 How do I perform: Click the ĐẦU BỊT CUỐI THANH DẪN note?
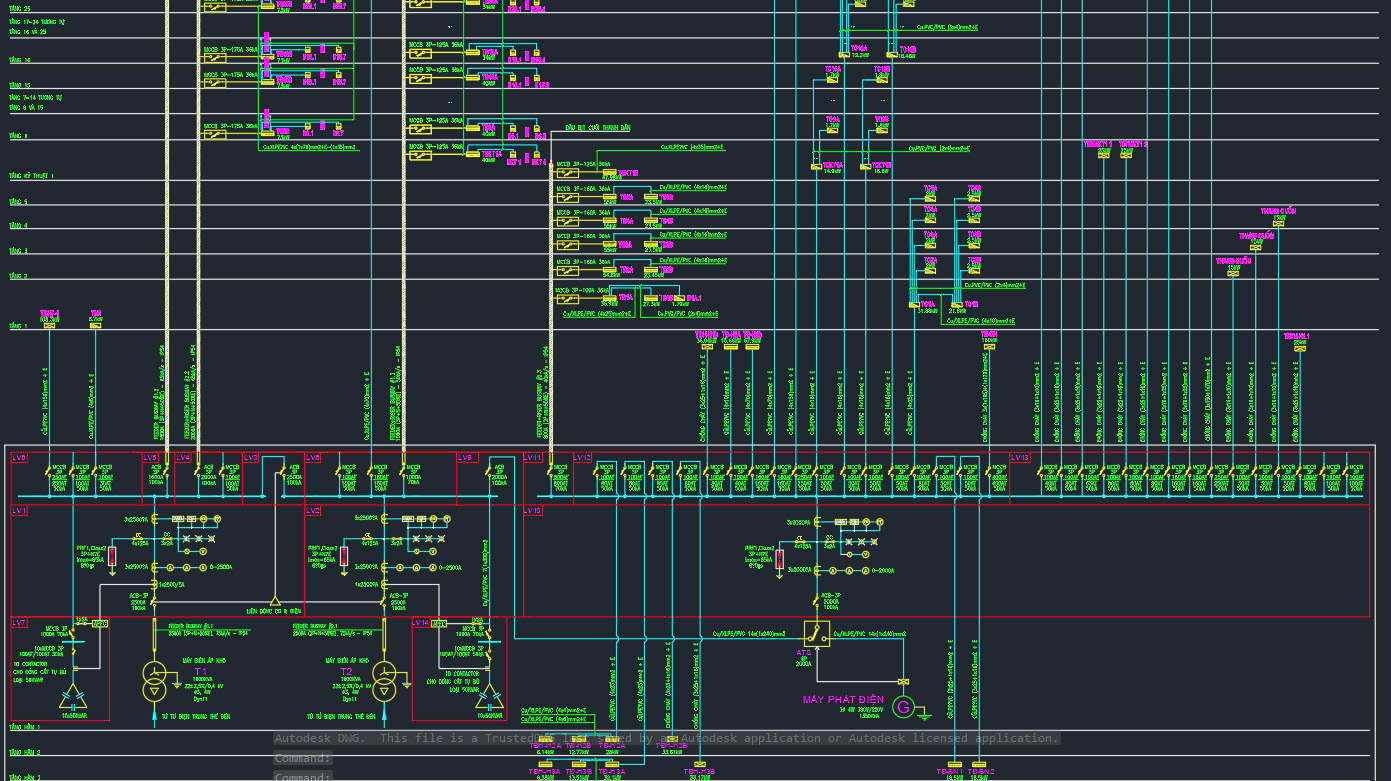(598, 129)
